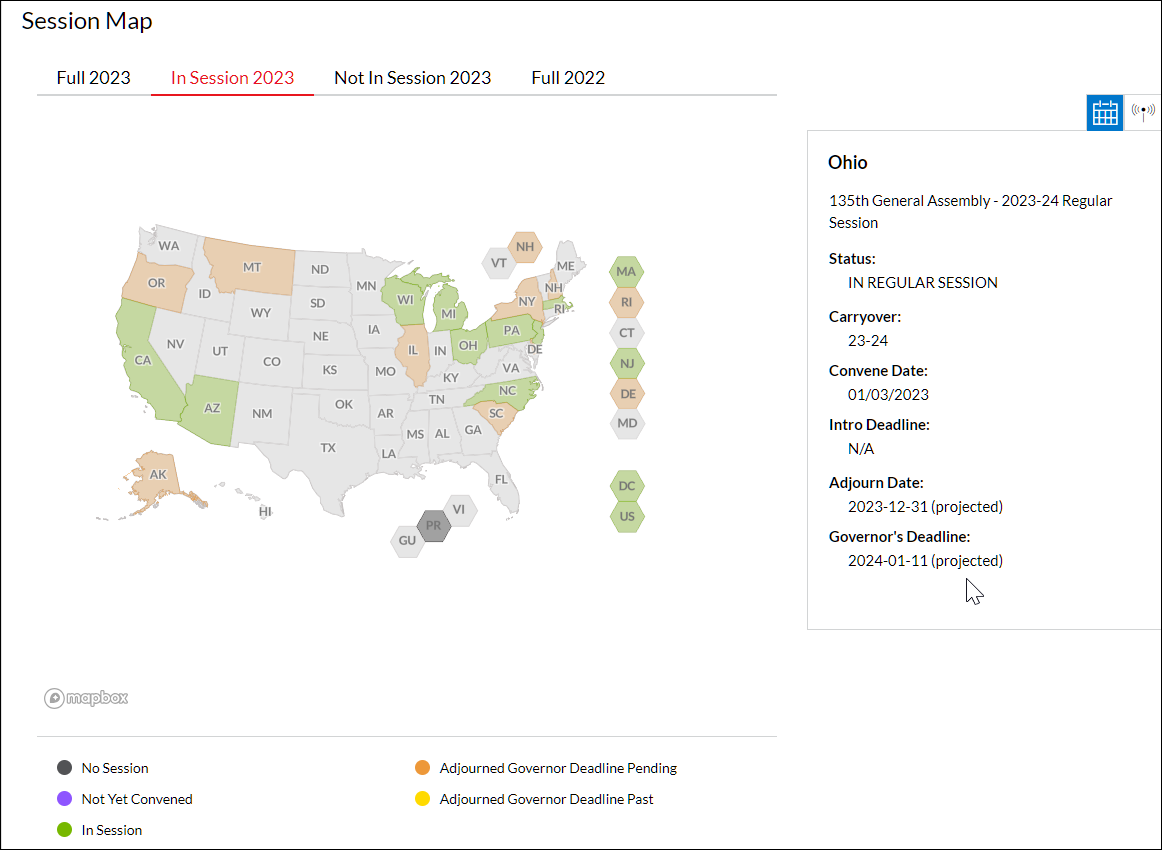Select the NH hexagon marker

[524, 245]
